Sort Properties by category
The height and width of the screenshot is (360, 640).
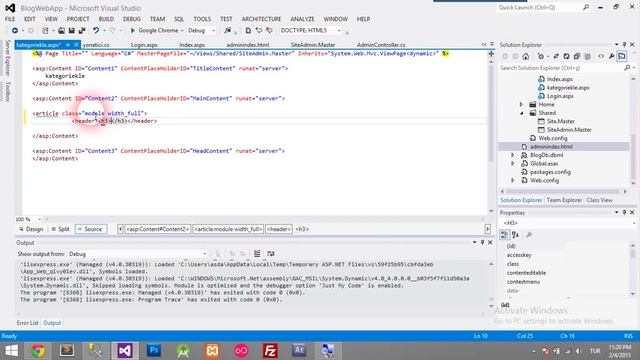504,235
